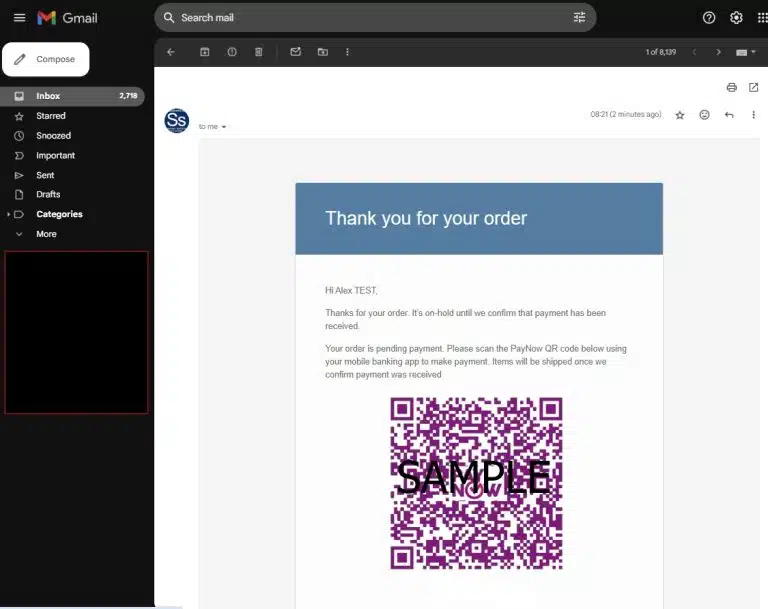This screenshot has width=768, height=609.
Task: Open input tools keyboard dropdown
Action: 745,52
